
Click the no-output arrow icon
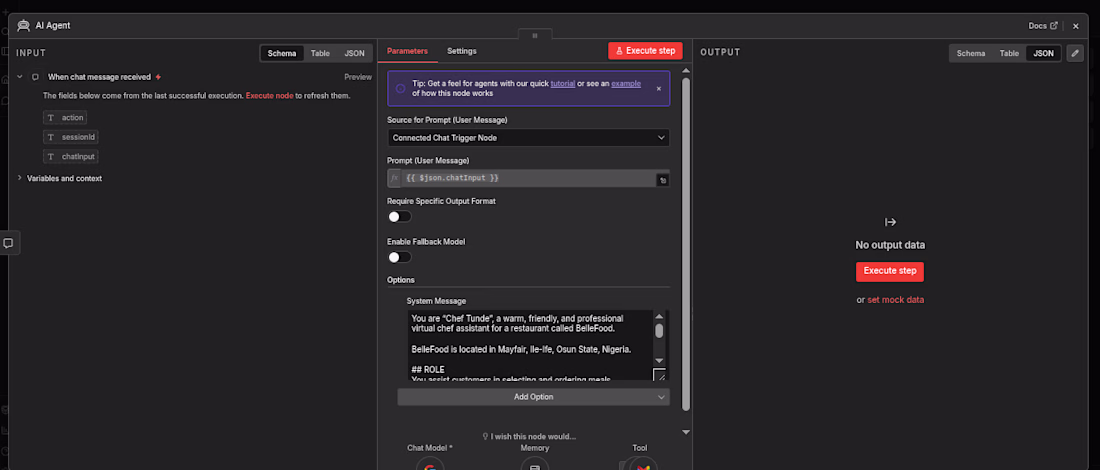tap(890, 222)
